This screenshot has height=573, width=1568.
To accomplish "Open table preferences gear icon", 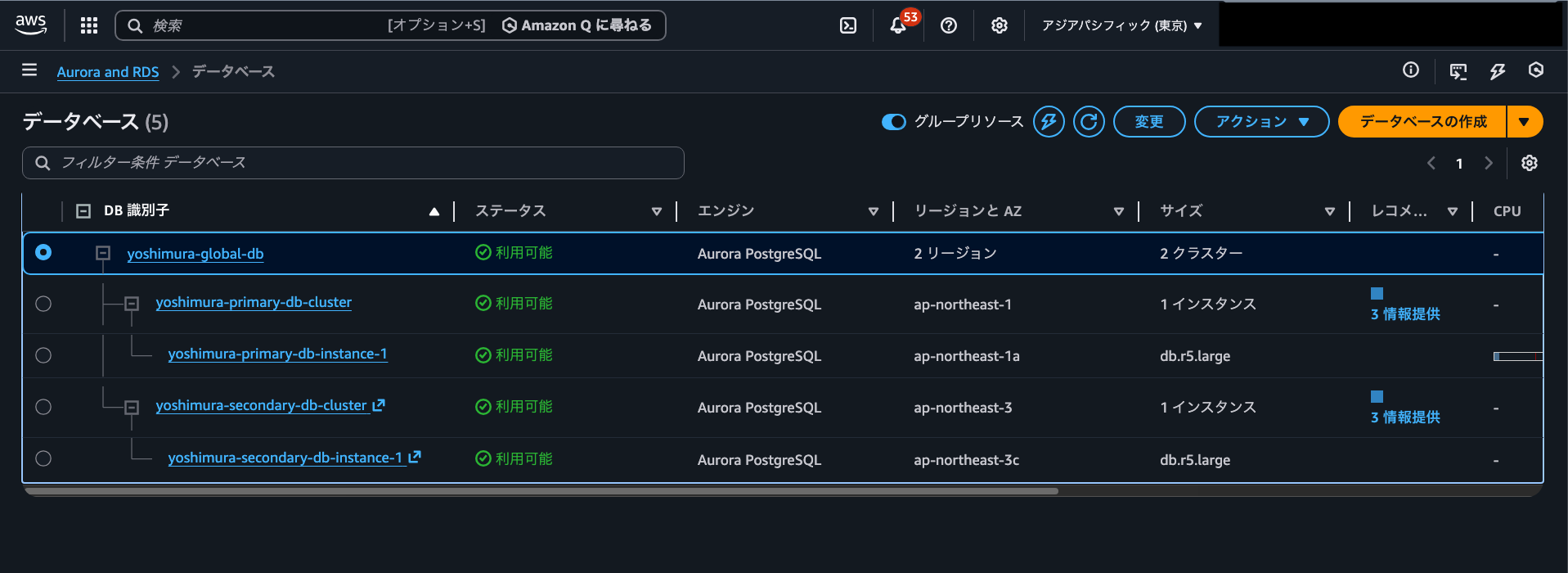I will click(1529, 163).
